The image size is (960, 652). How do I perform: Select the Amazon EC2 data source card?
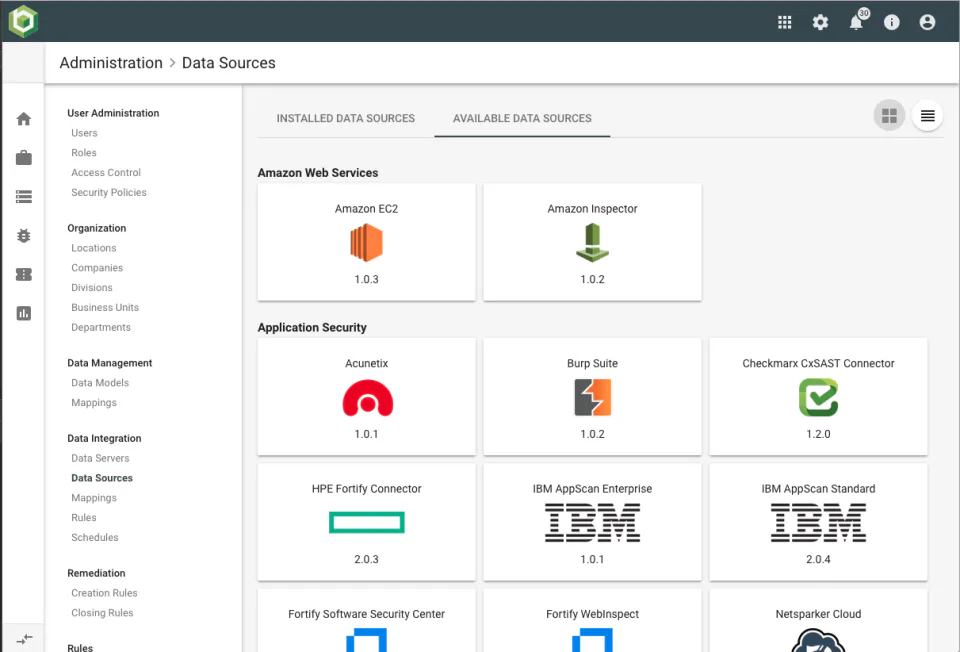366,242
